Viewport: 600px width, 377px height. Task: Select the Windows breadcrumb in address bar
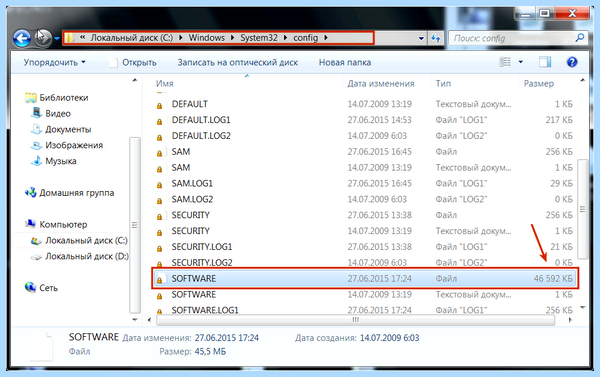207,38
